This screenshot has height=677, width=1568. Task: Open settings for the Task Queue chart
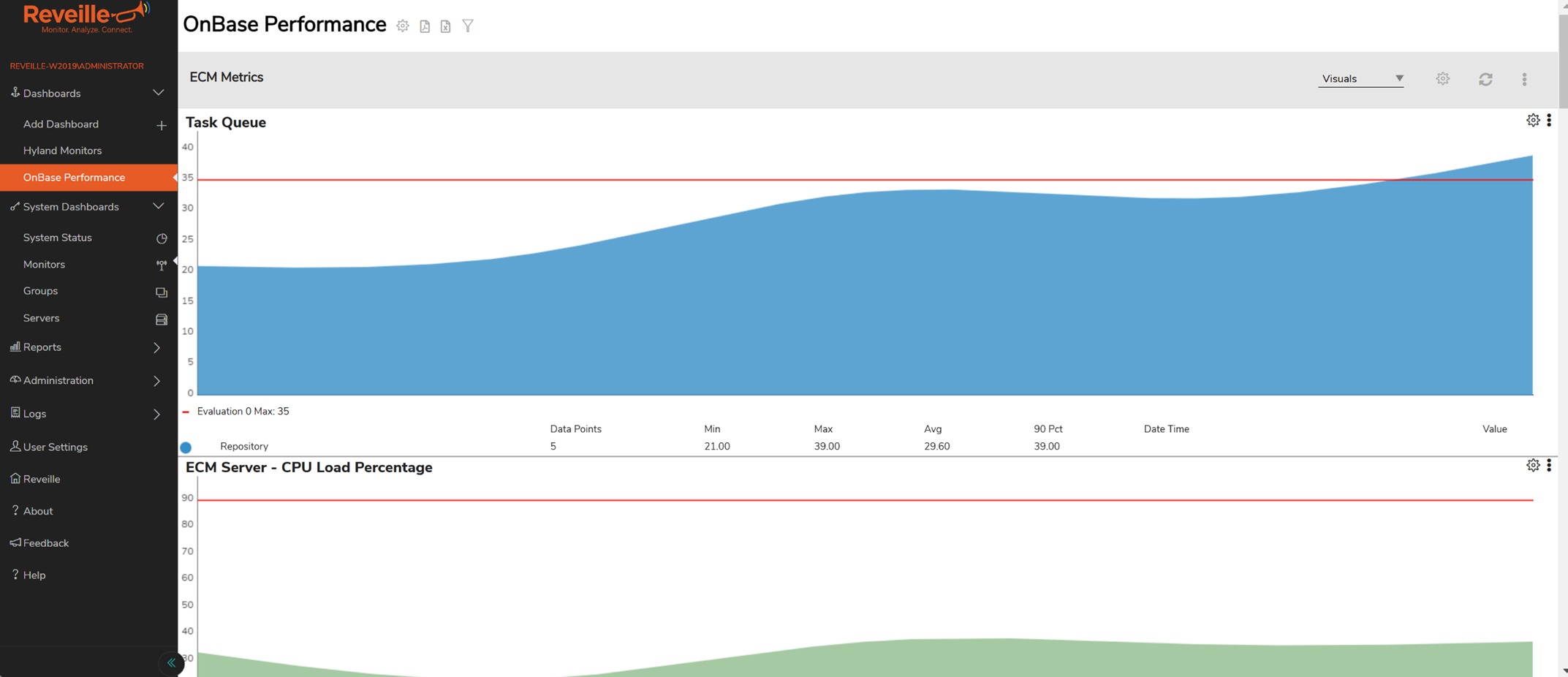pos(1533,120)
